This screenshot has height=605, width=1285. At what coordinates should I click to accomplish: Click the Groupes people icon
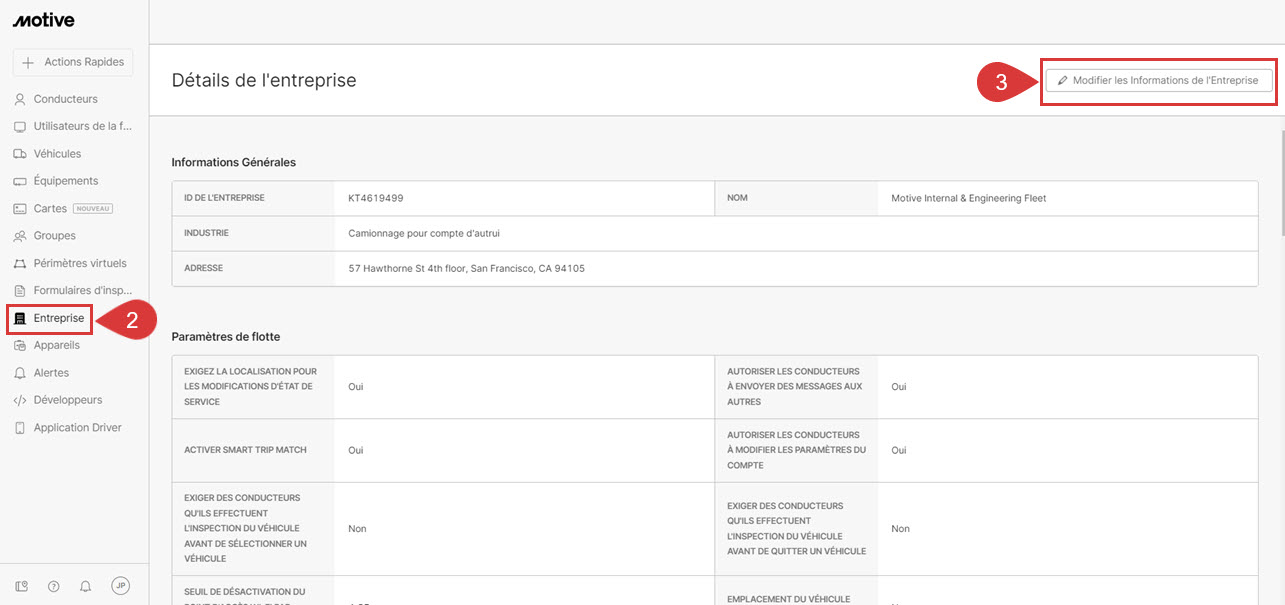tap(20, 236)
